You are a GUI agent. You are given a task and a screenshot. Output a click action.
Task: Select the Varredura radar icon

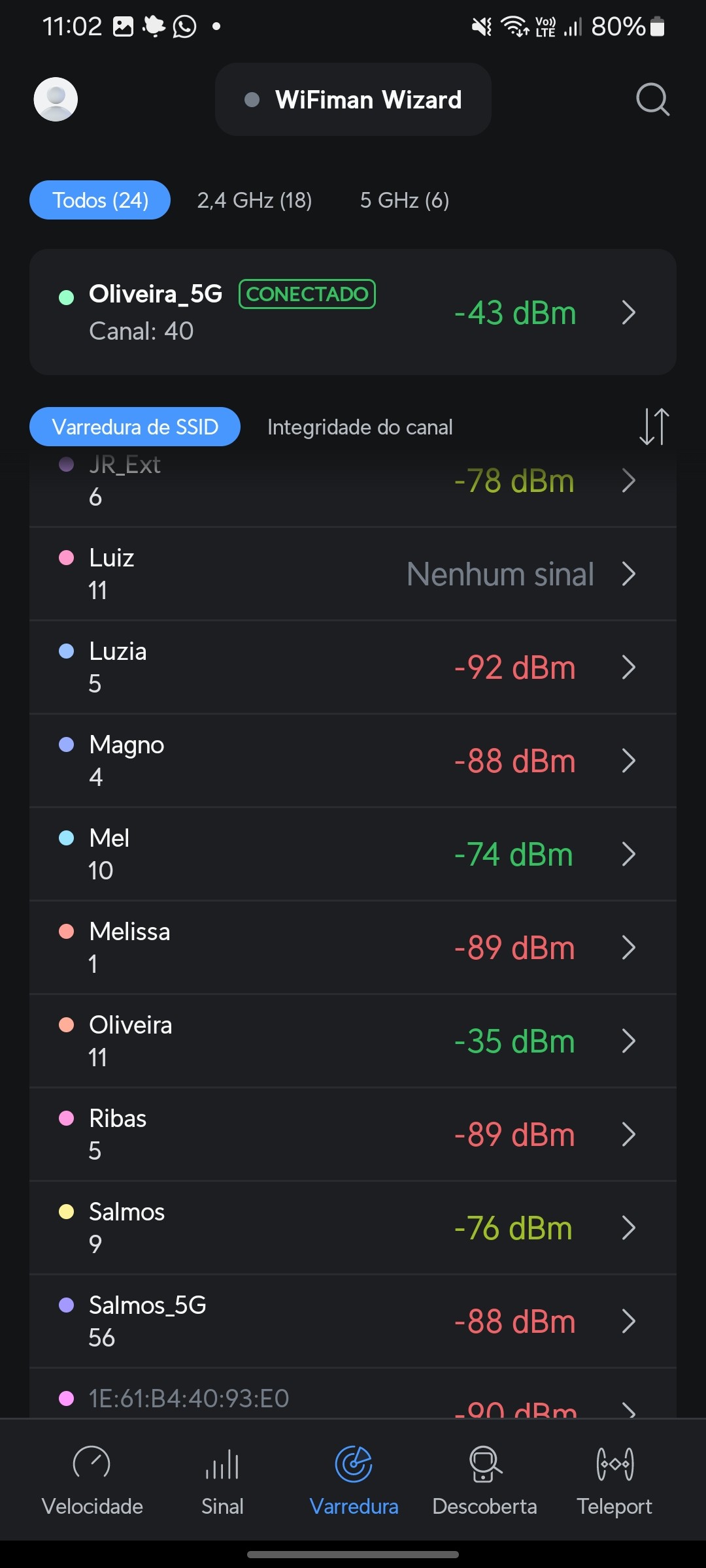click(x=354, y=1463)
